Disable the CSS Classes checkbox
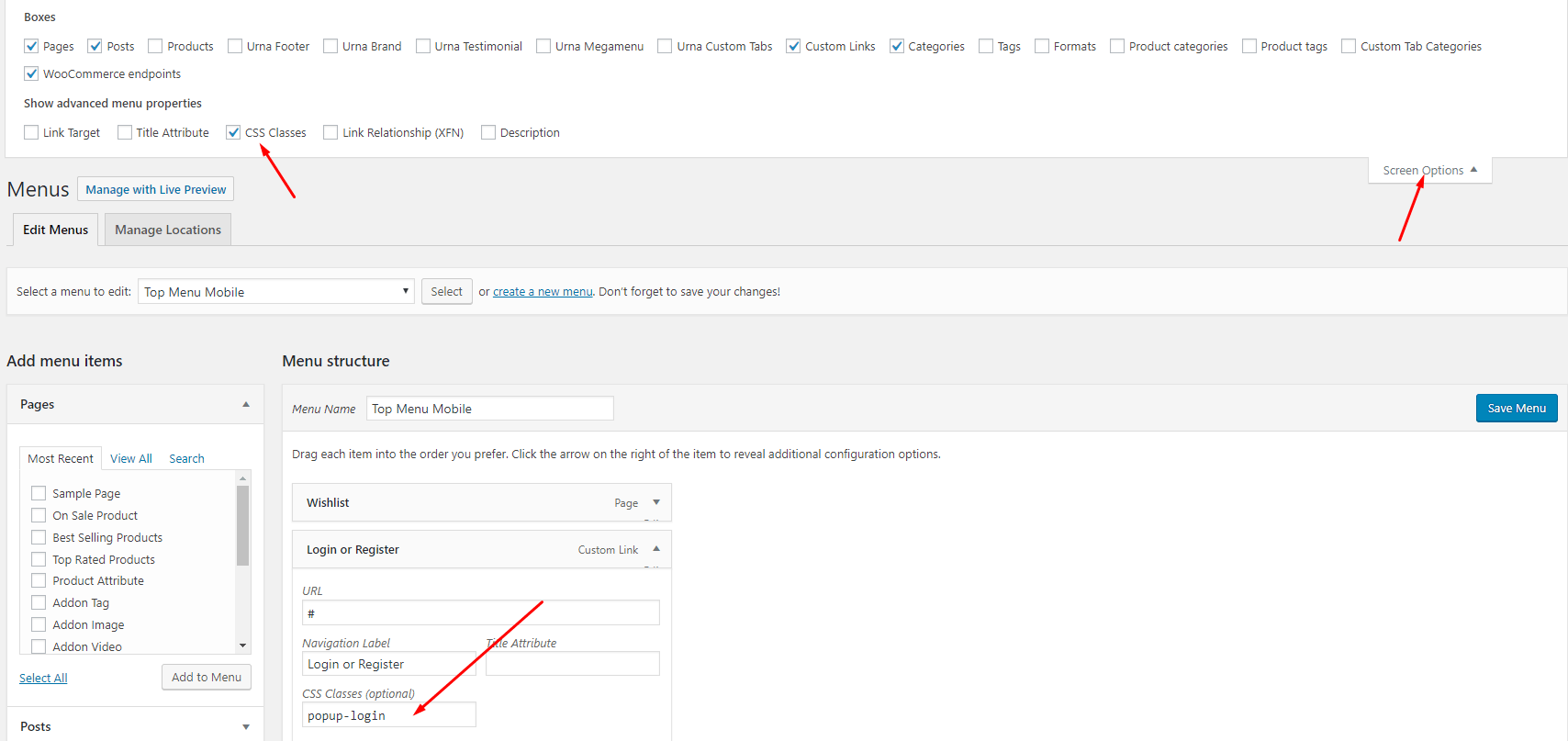This screenshot has width=1568, height=741. 233,132
